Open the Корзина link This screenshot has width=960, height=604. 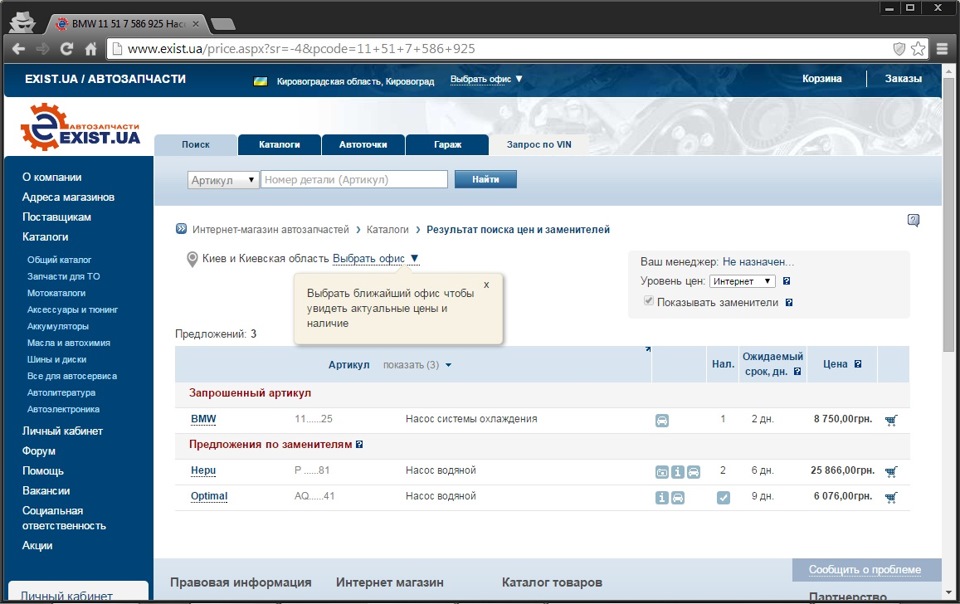click(x=822, y=78)
